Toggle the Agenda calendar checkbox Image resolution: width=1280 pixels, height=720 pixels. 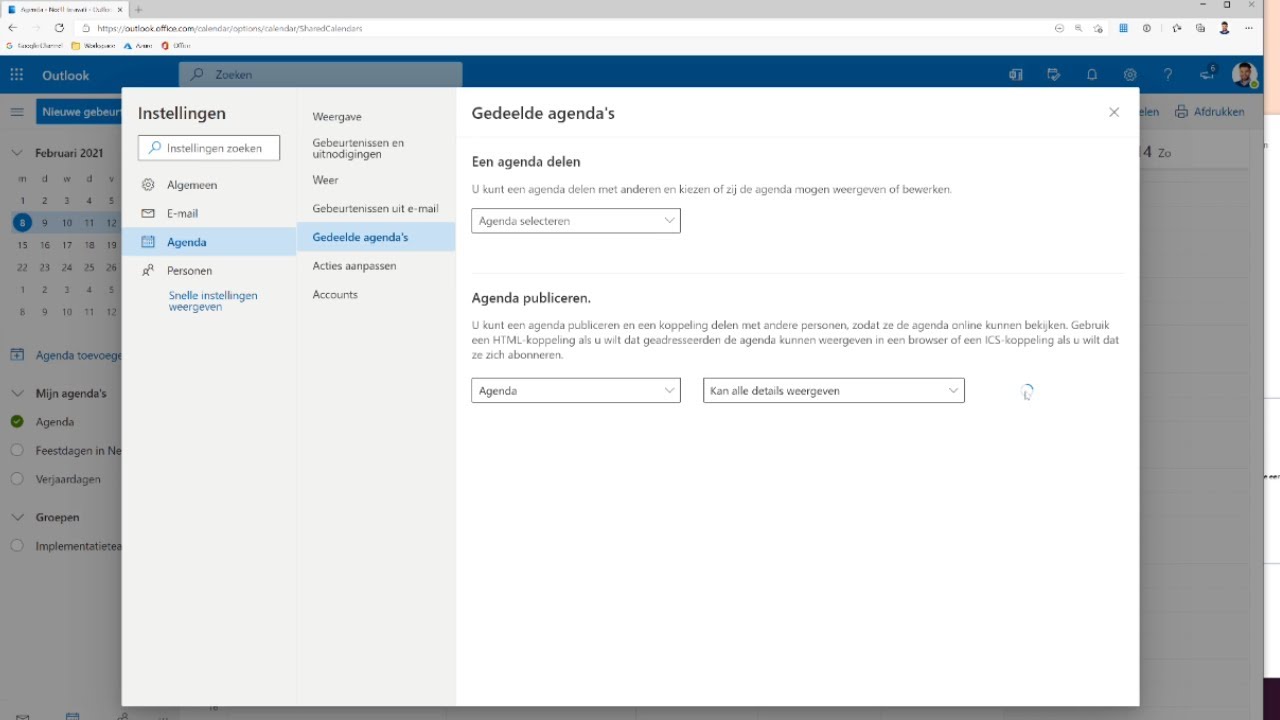coord(17,422)
